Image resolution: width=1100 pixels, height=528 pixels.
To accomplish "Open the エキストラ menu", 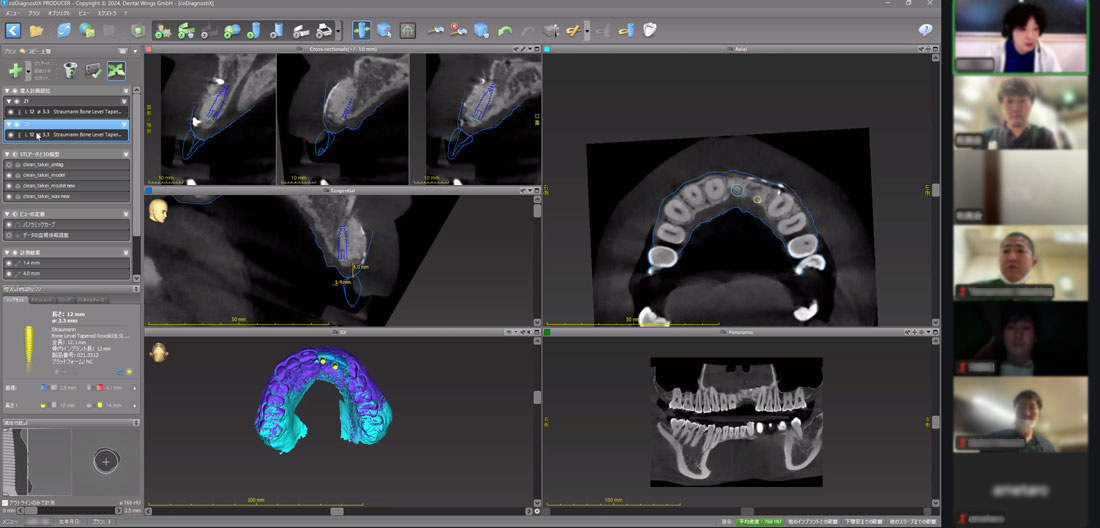I will (x=106, y=14).
